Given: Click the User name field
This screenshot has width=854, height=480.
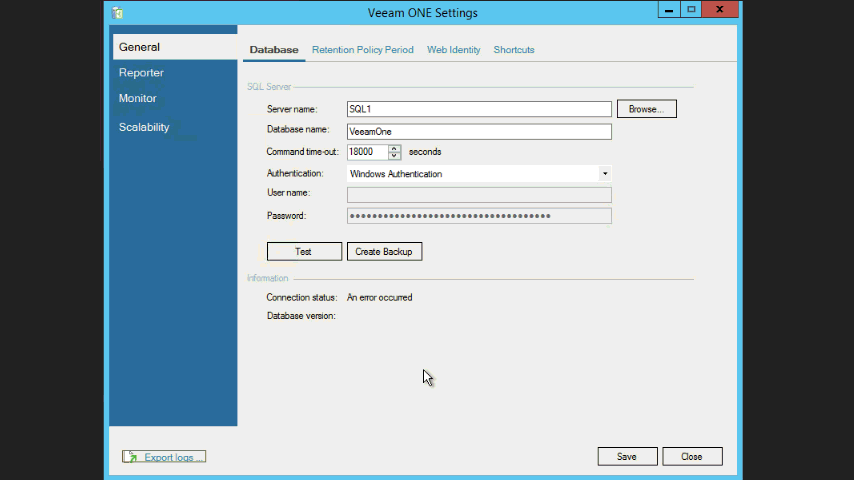Looking at the screenshot, I should [x=479, y=195].
